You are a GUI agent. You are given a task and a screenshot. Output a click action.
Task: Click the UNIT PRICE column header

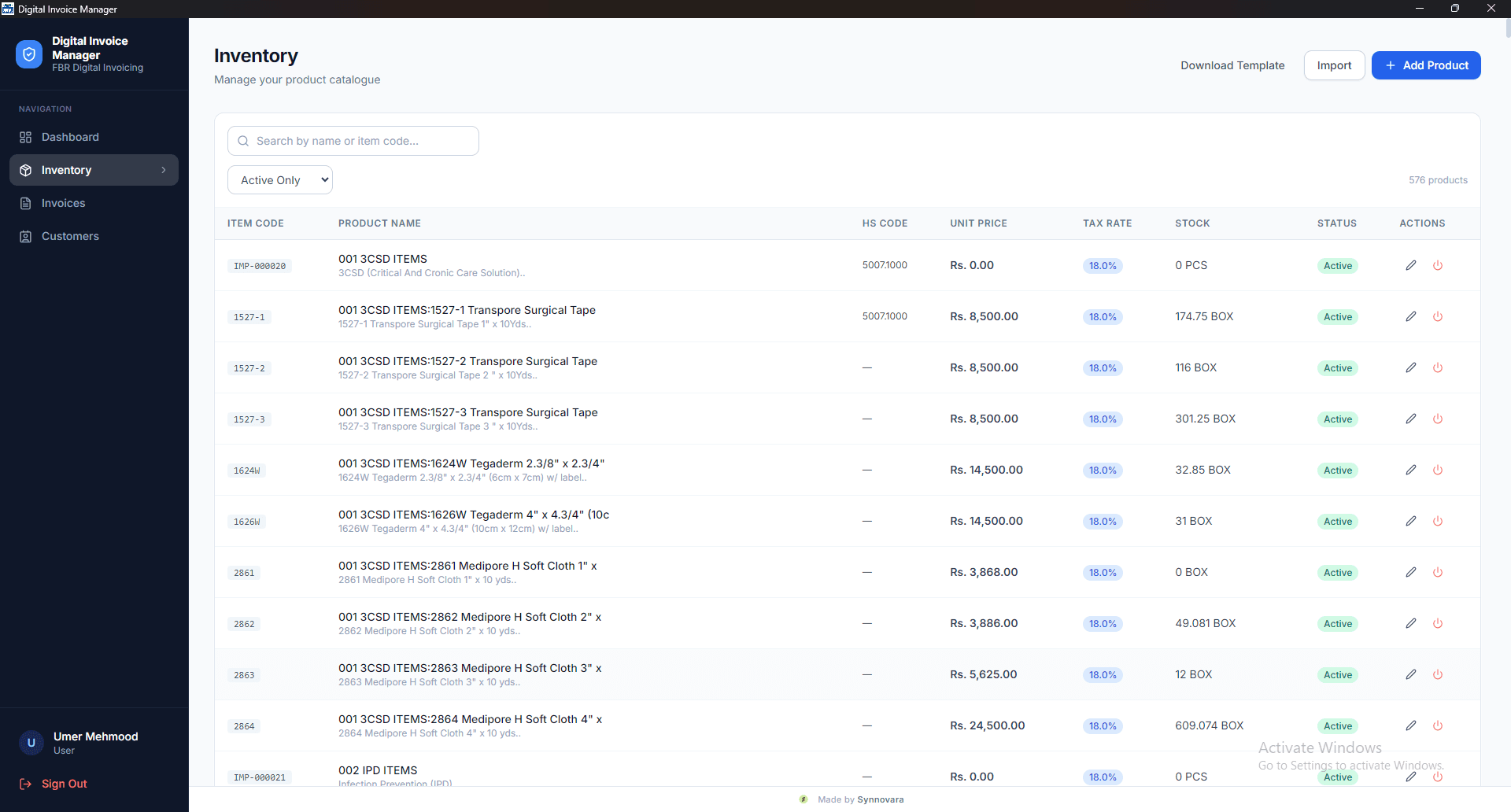[978, 223]
